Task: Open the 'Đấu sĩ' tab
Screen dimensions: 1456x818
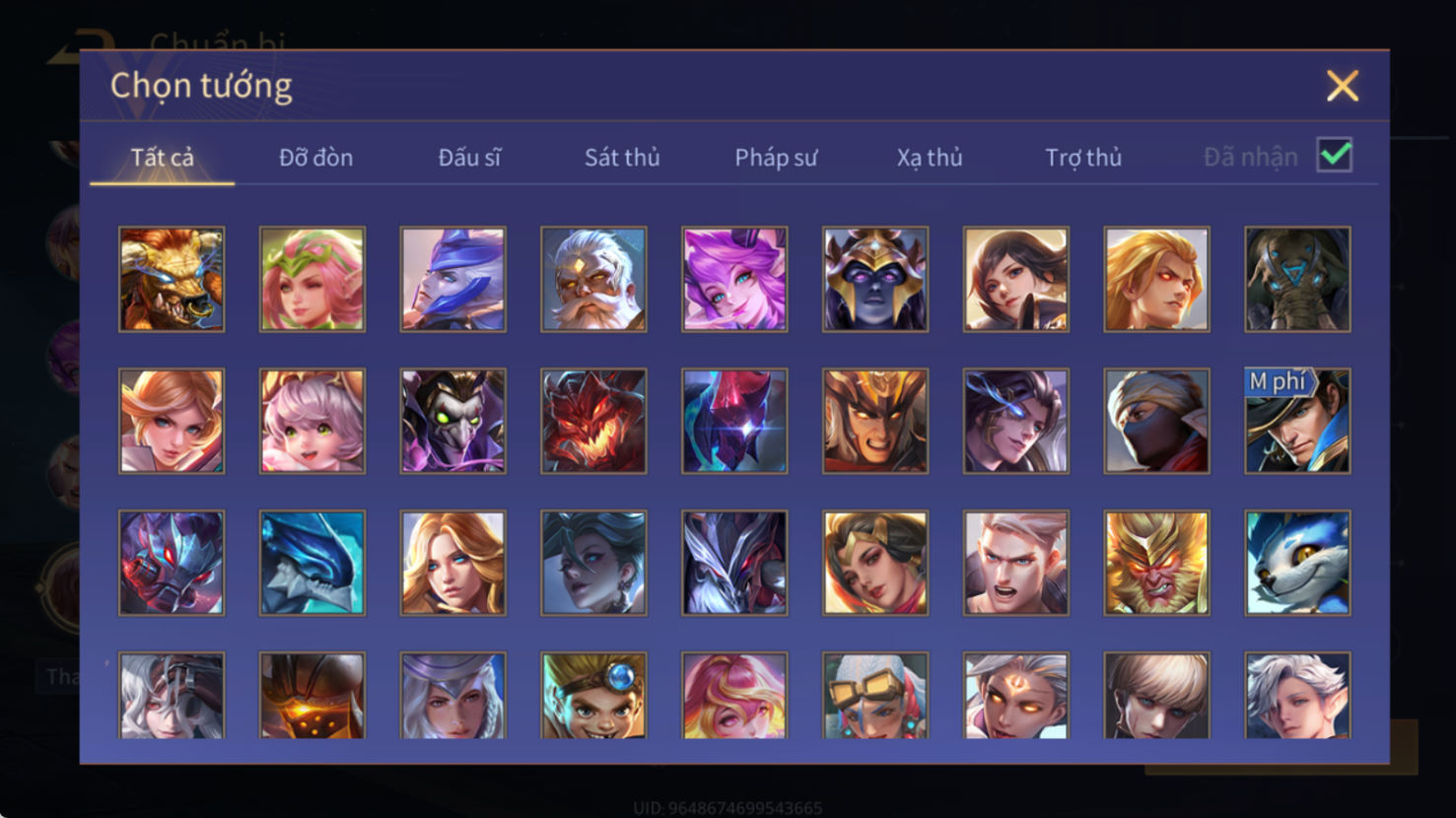Action: [469, 158]
